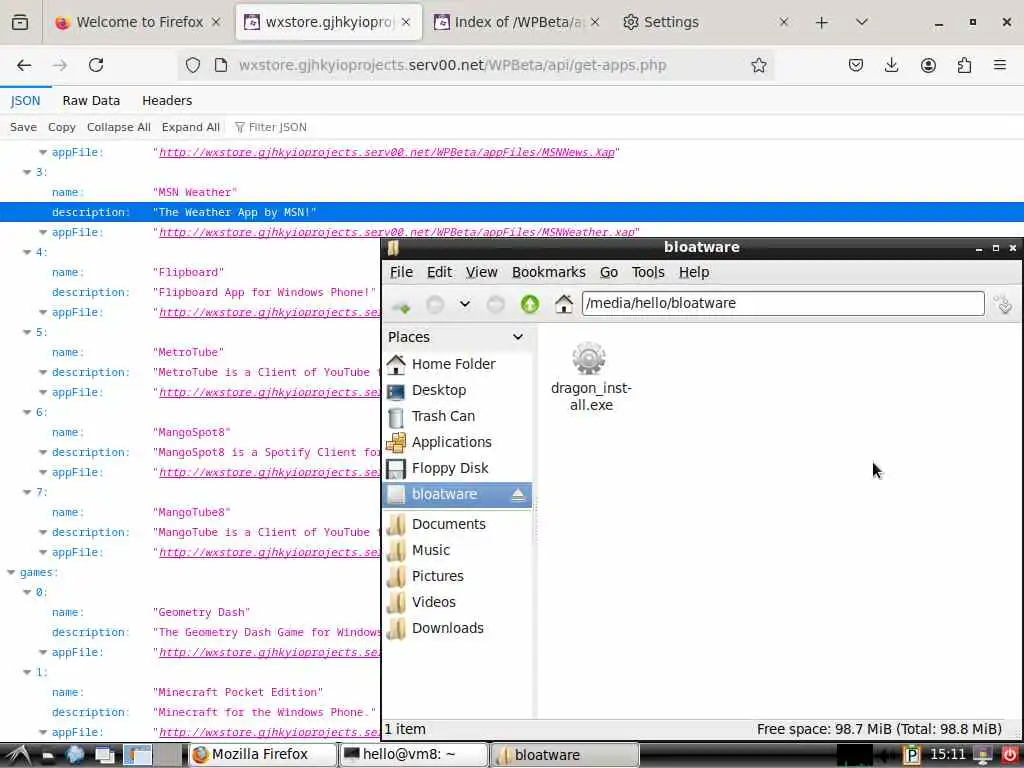This screenshot has height=768, width=1024.
Task: Click Copy in JSON viewer toolbar
Action: tap(61, 127)
